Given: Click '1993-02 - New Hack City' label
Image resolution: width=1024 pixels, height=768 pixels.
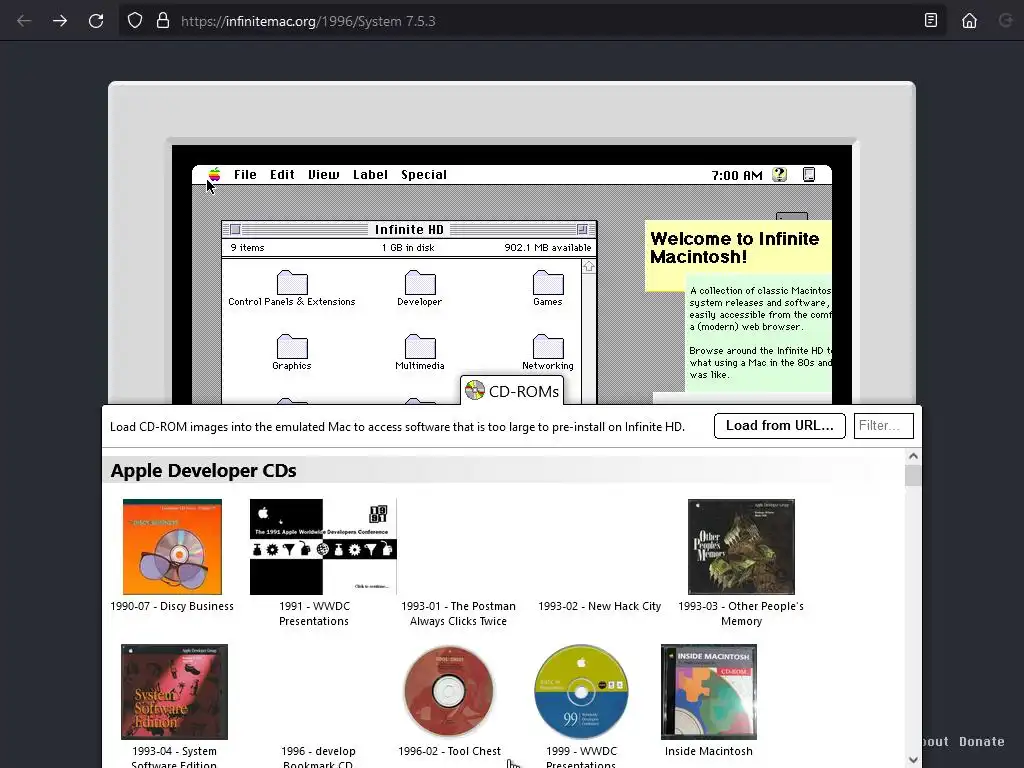Looking at the screenshot, I should coord(600,606).
